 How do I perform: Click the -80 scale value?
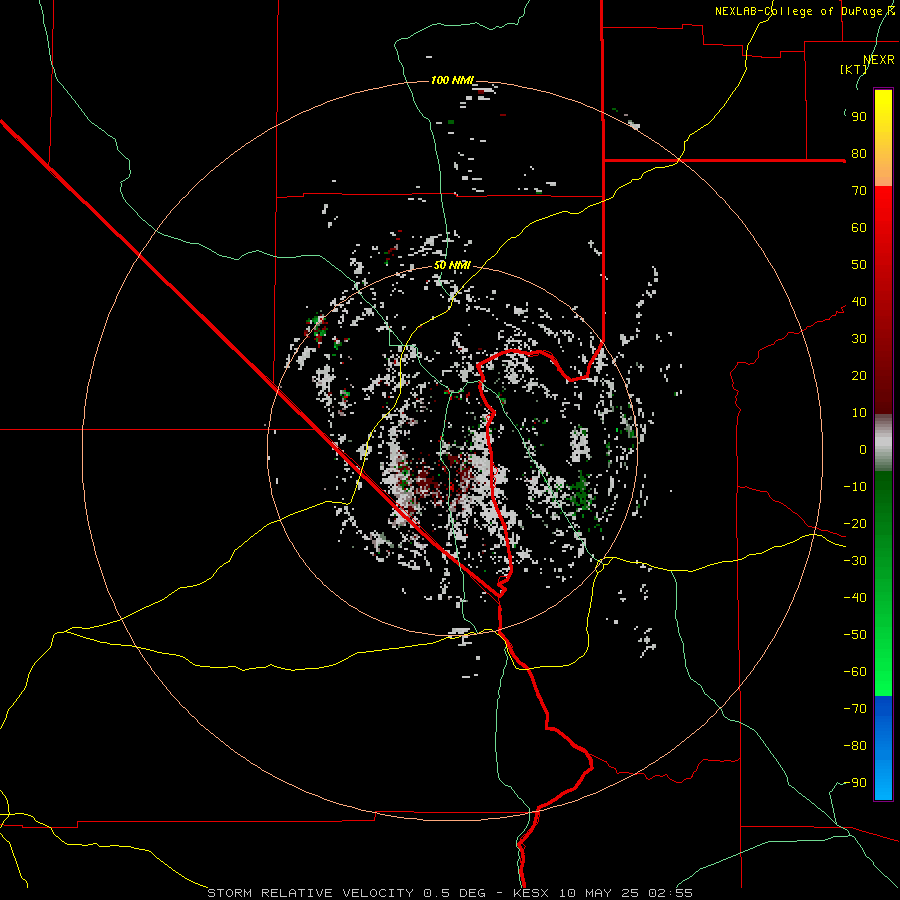coord(855,746)
